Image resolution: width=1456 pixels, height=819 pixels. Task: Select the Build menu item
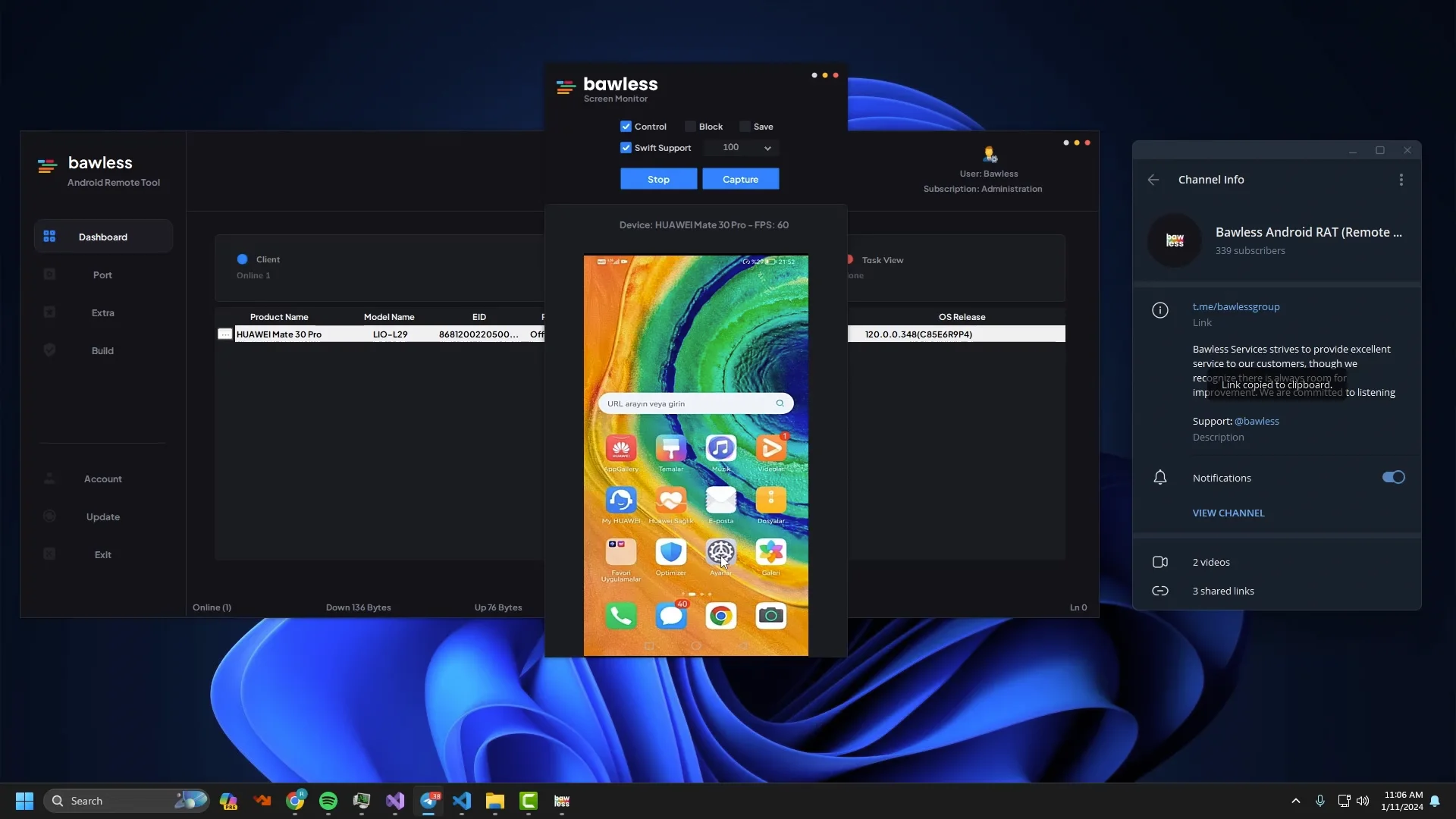pyautogui.click(x=102, y=350)
